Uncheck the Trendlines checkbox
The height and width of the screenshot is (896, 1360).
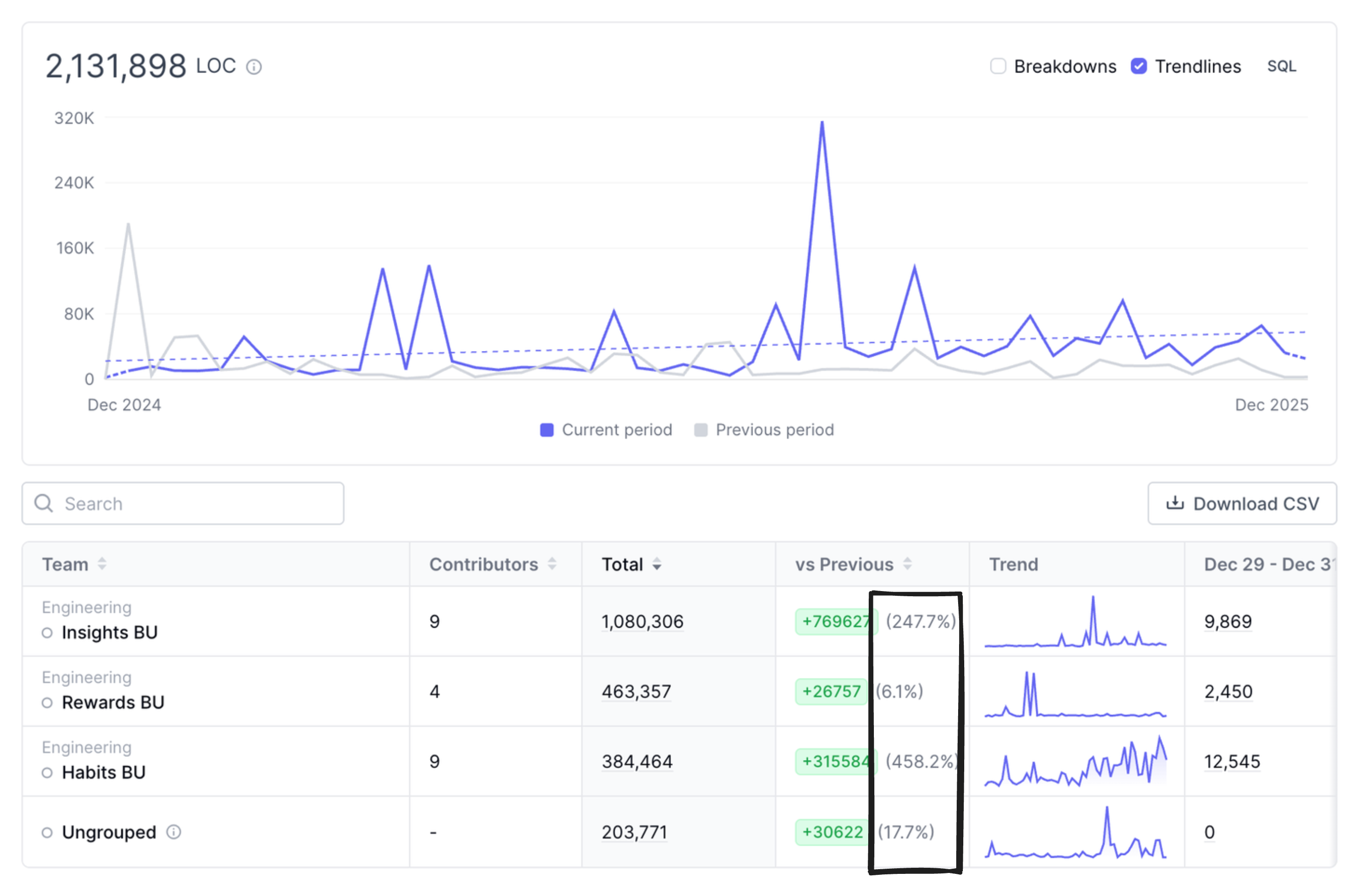[x=1138, y=66]
